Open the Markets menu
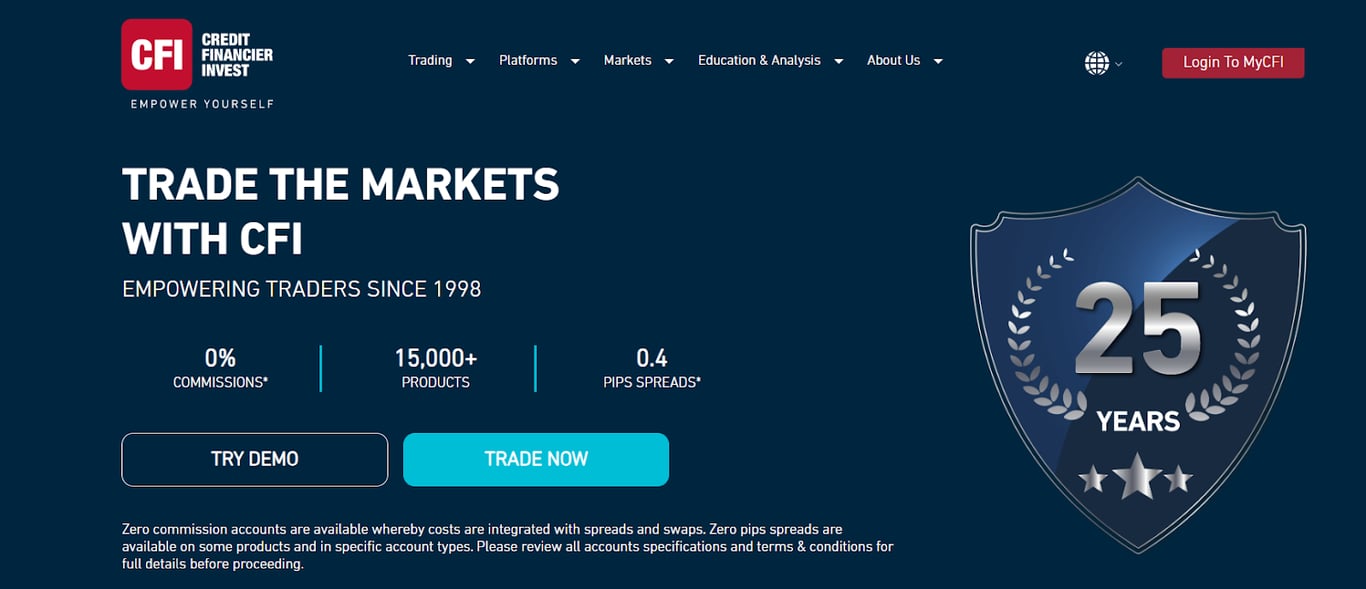Image resolution: width=1366 pixels, height=589 pixels. pyautogui.click(x=627, y=60)
